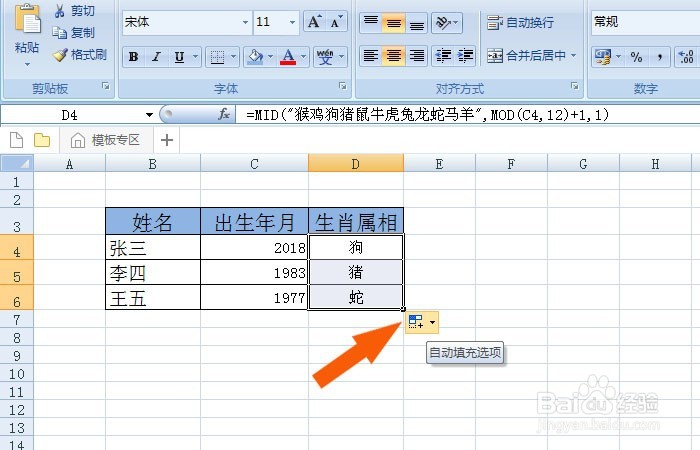Screen dimensions: 700x450
Task: Align text left
Action: pyautogui.click(x=371, y=56)
